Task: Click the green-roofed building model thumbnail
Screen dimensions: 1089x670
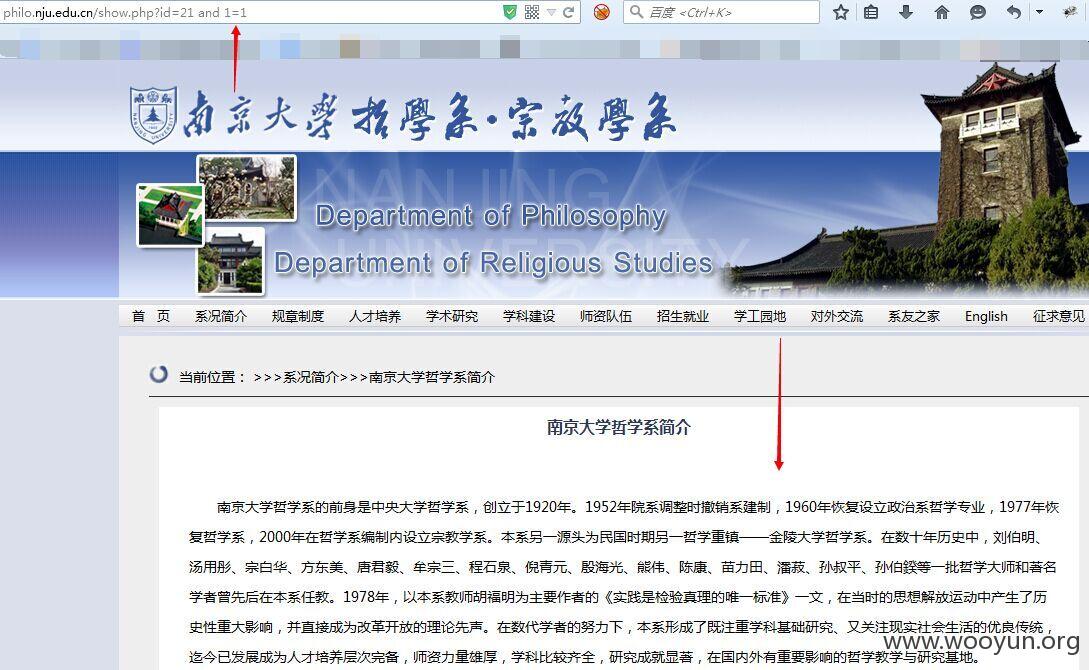Action: pyautogui.click(x=171, y=215)
